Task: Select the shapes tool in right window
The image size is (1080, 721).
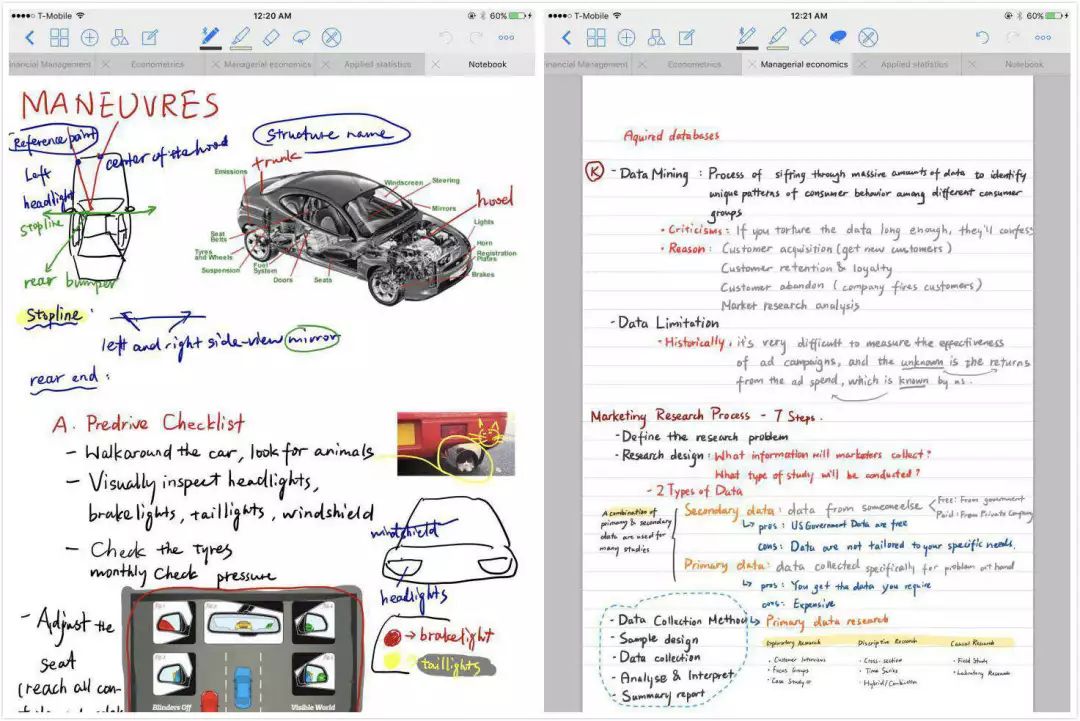Action: pyautogui.click(x=656, y=38)
